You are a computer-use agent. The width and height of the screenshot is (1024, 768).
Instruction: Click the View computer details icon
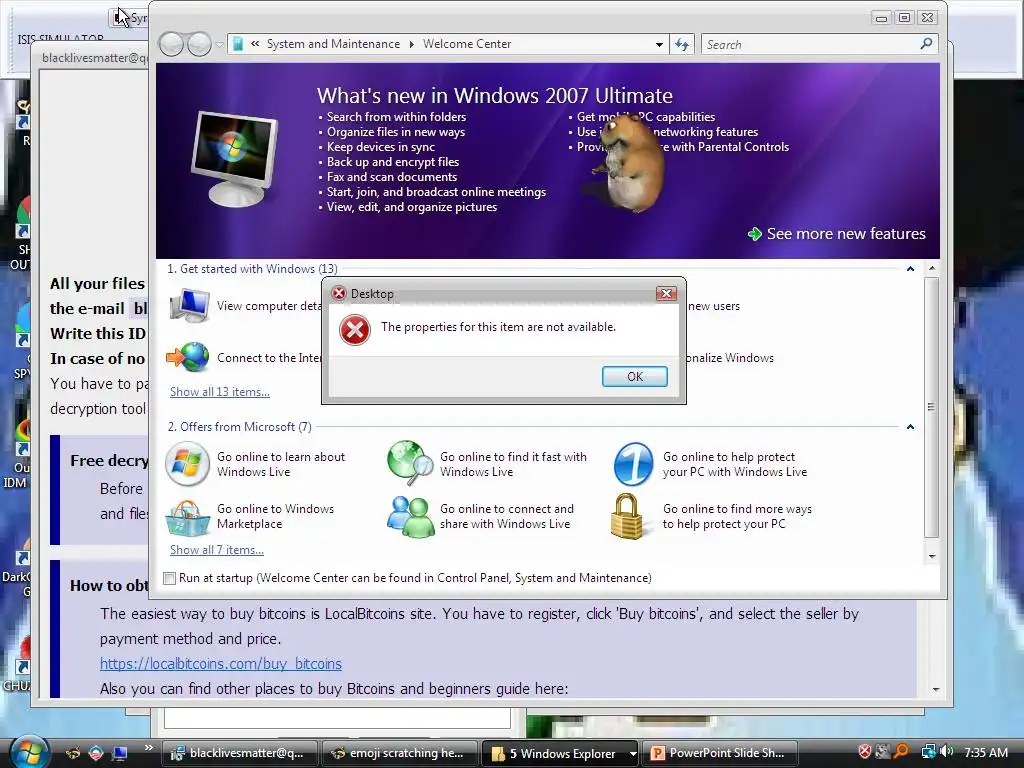189,306
